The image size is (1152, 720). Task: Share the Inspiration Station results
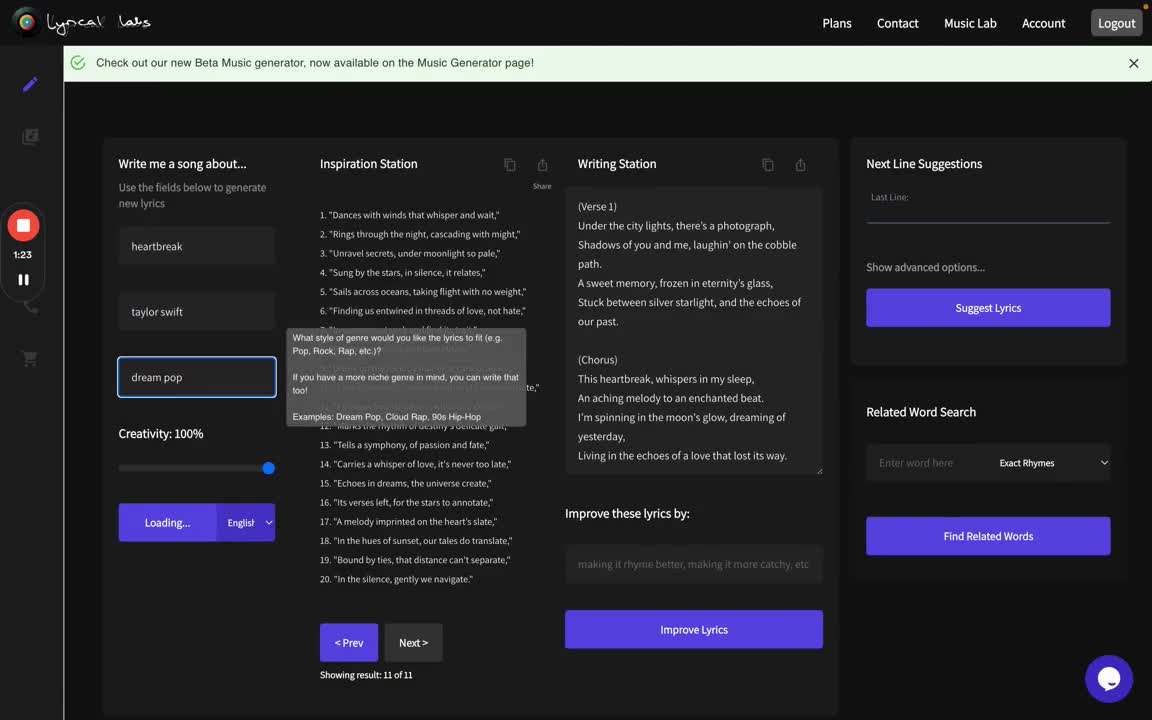pyautogui.click(x=542, y=165)
